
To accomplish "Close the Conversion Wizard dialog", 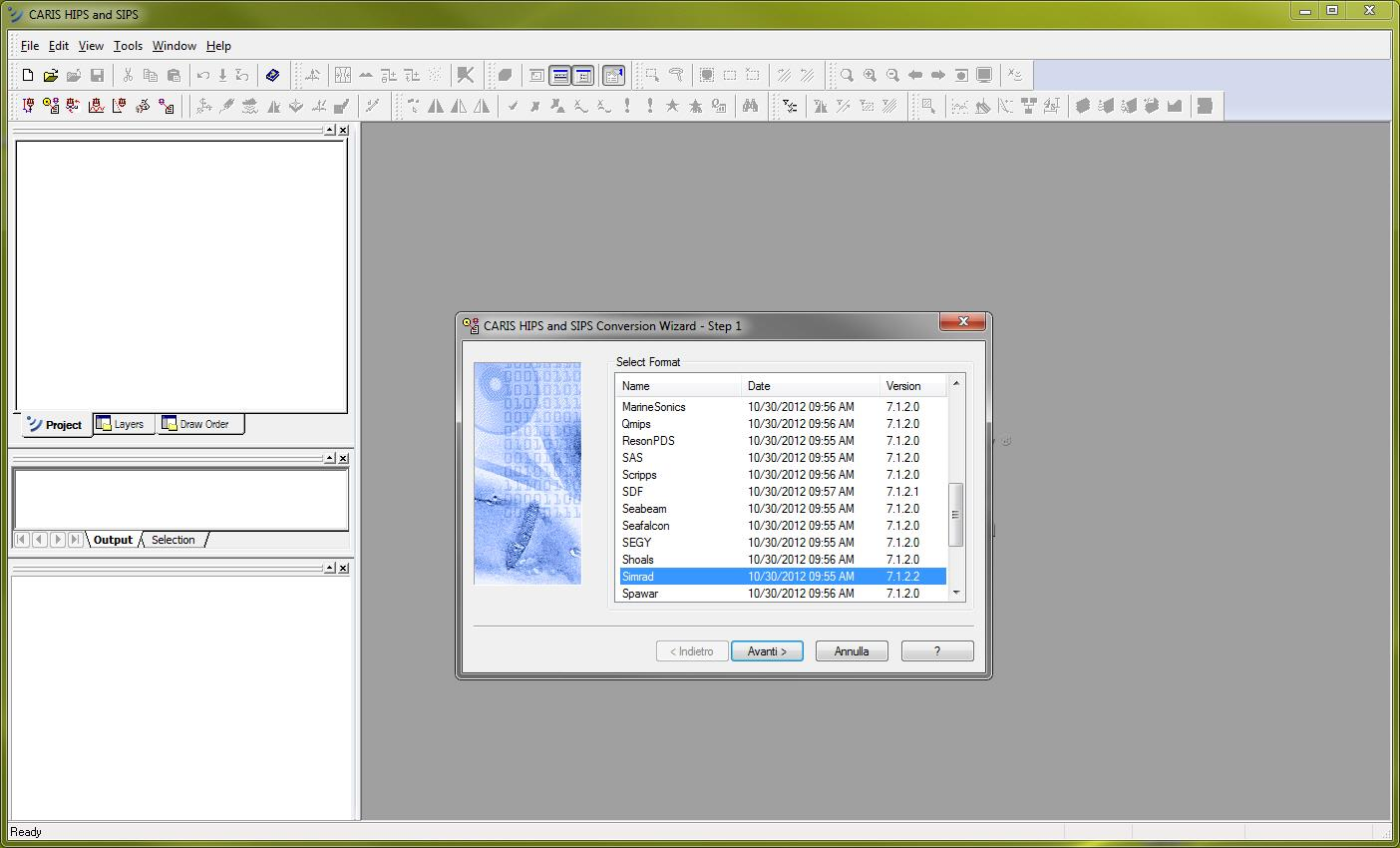I will (962, 321).
